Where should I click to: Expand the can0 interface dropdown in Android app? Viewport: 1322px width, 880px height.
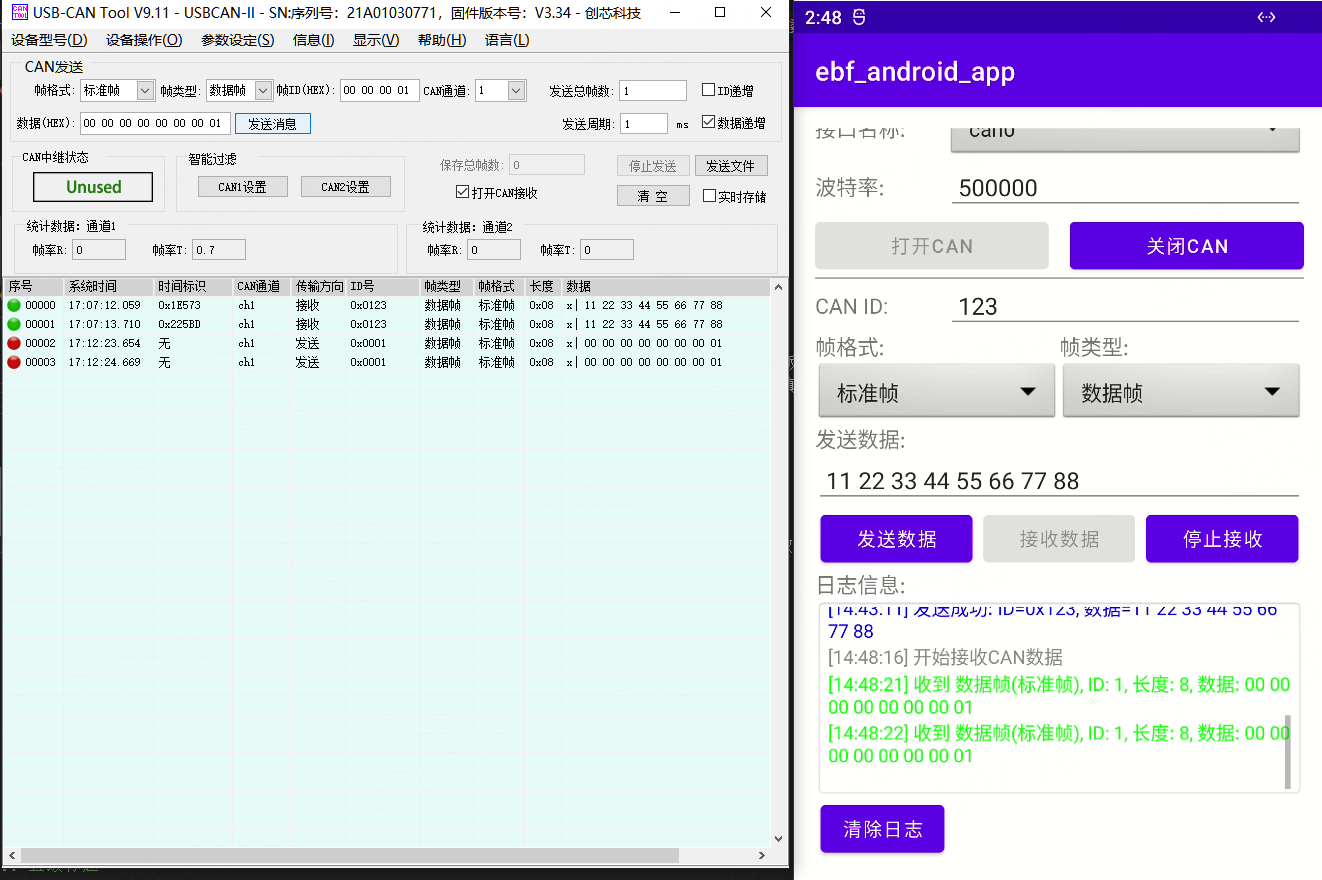click(x=1124, y=138)
